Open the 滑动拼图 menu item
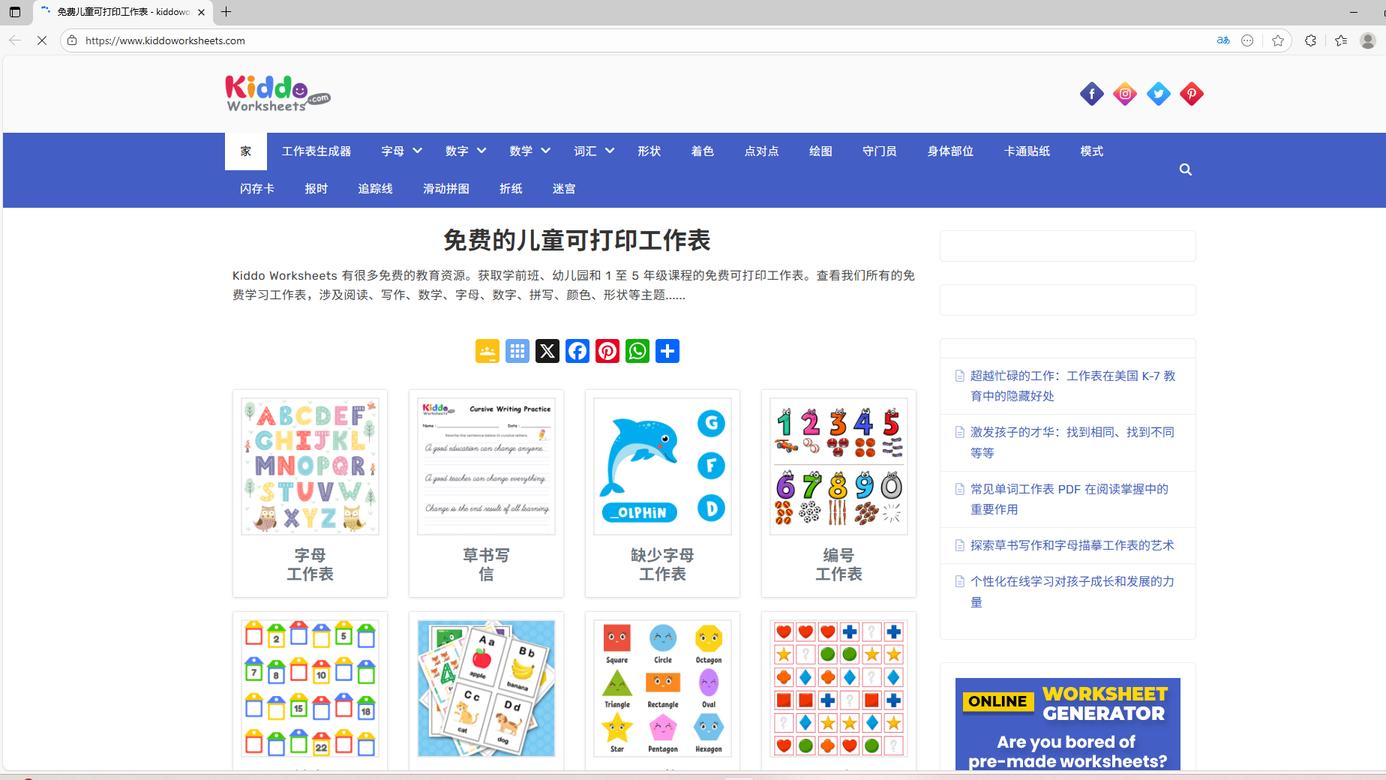This screenshot has height=780, width=1386. 446,188
